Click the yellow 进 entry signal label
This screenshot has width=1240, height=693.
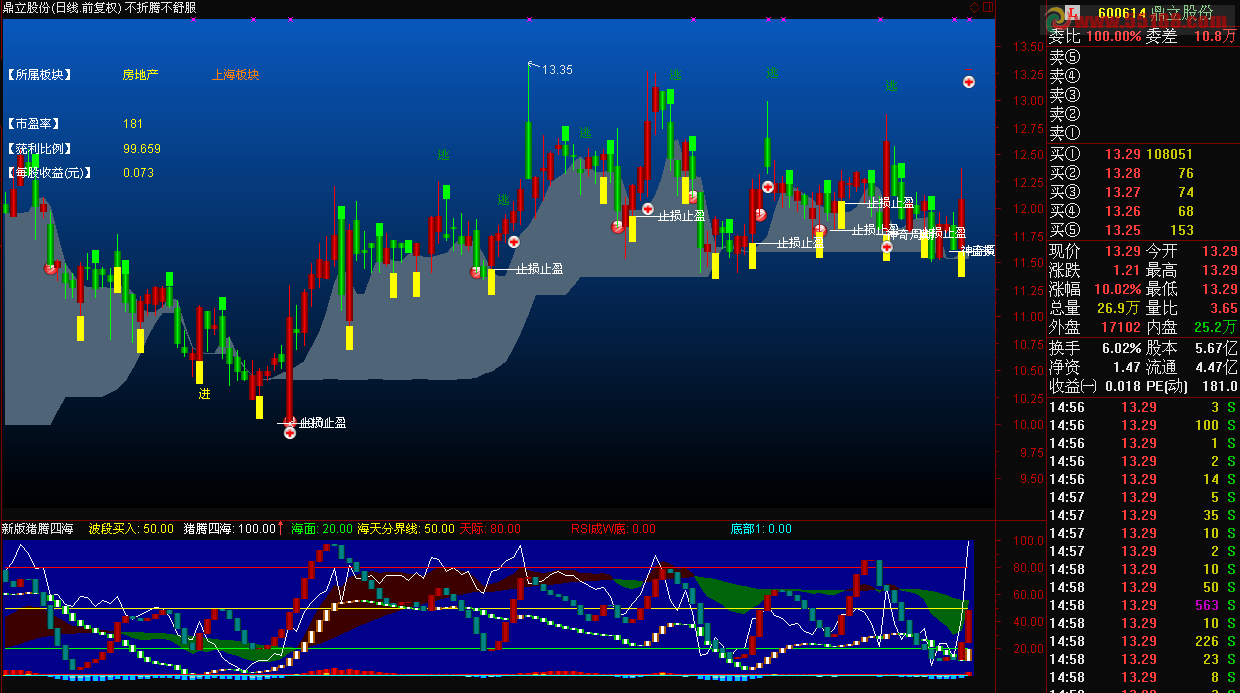coord(204,394)
